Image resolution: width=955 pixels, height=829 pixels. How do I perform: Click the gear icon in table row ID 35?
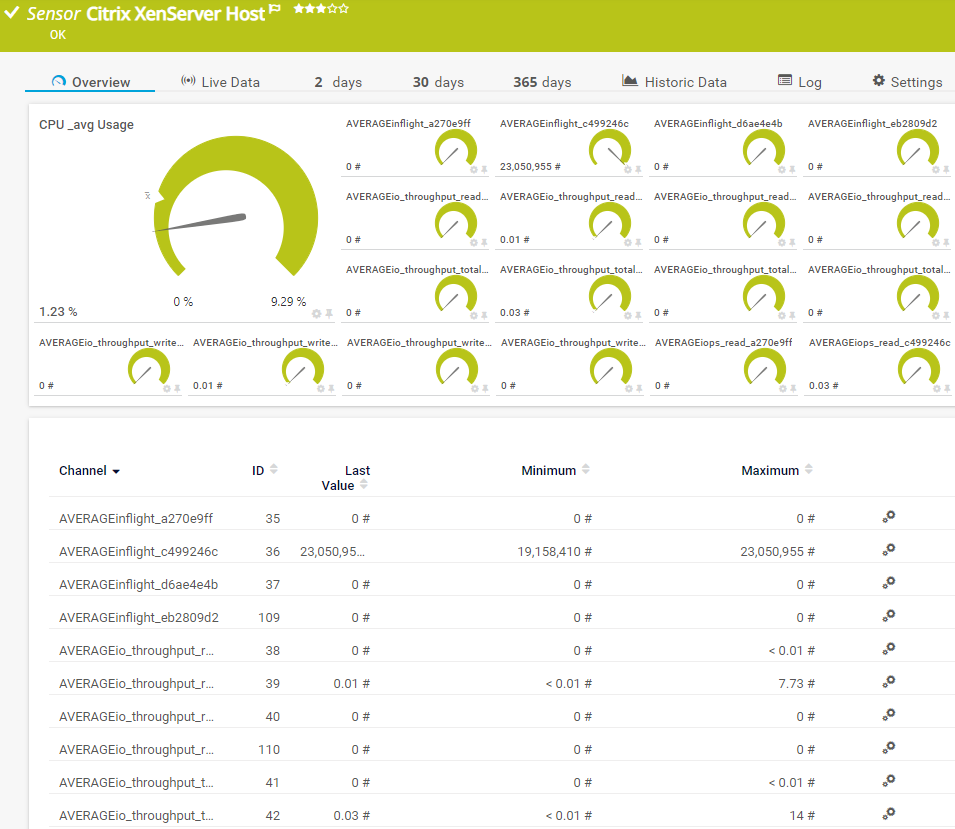pyautogui.click(x=888, y=517)
